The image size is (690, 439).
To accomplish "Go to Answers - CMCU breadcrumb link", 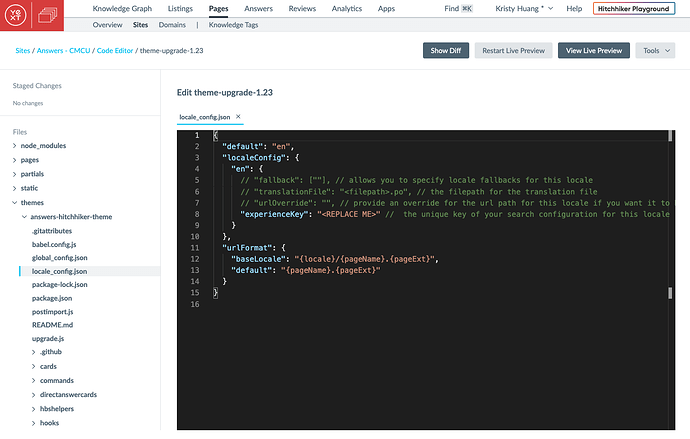I will (63, 51).
